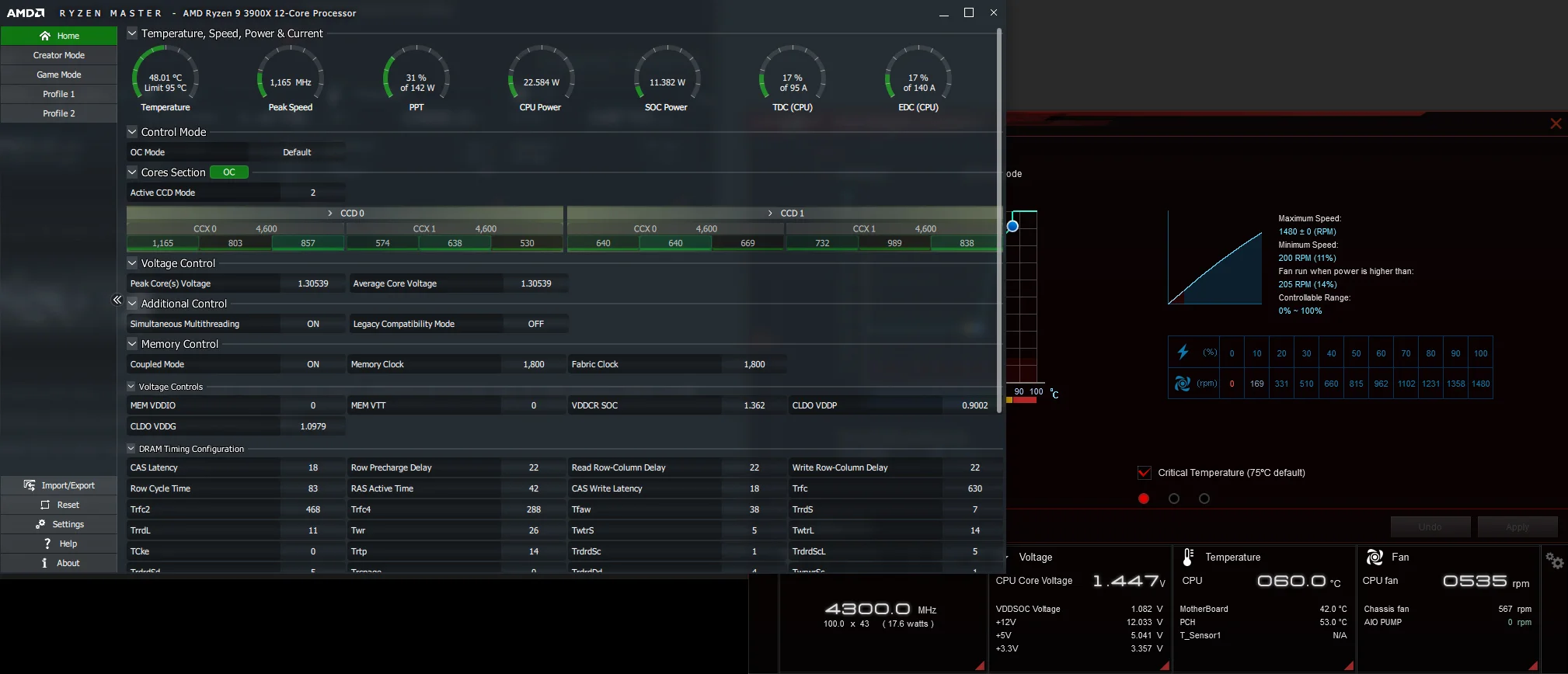Select the middle radio dot below Critical Temperature

point(1174,499)
